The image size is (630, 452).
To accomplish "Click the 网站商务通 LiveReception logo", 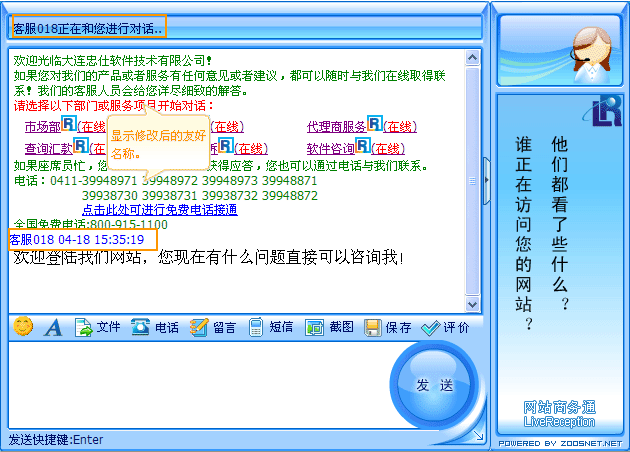I will (x=559, y=412).
